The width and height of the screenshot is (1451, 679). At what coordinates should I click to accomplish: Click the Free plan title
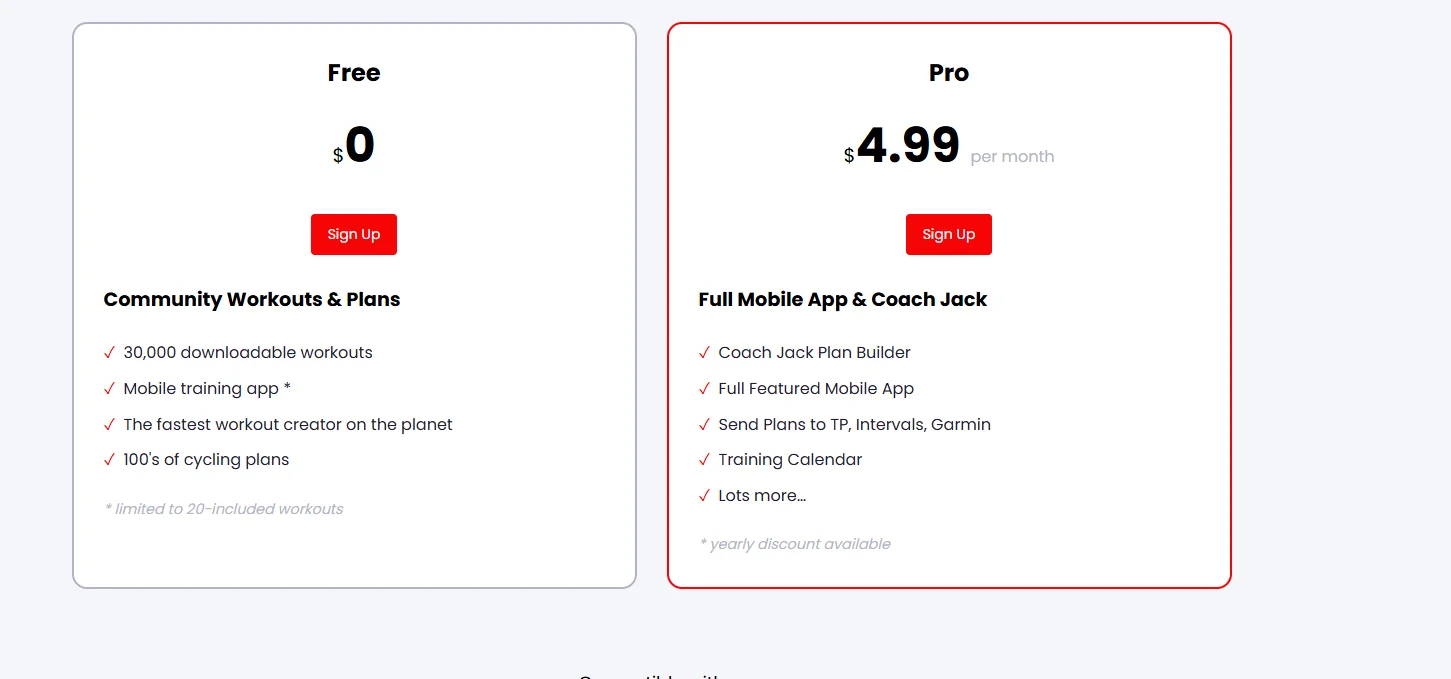click(354, 73)
